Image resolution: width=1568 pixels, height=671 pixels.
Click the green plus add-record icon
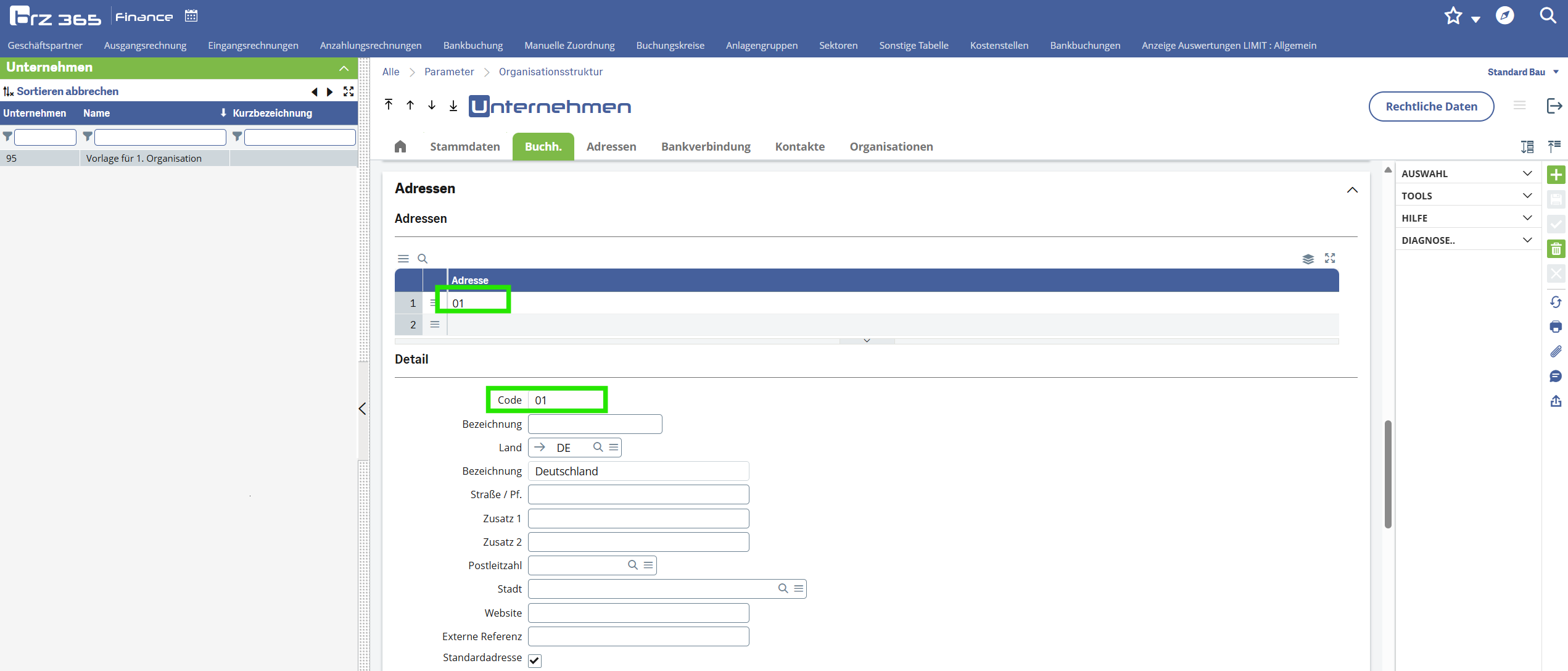pos(1556,175)
